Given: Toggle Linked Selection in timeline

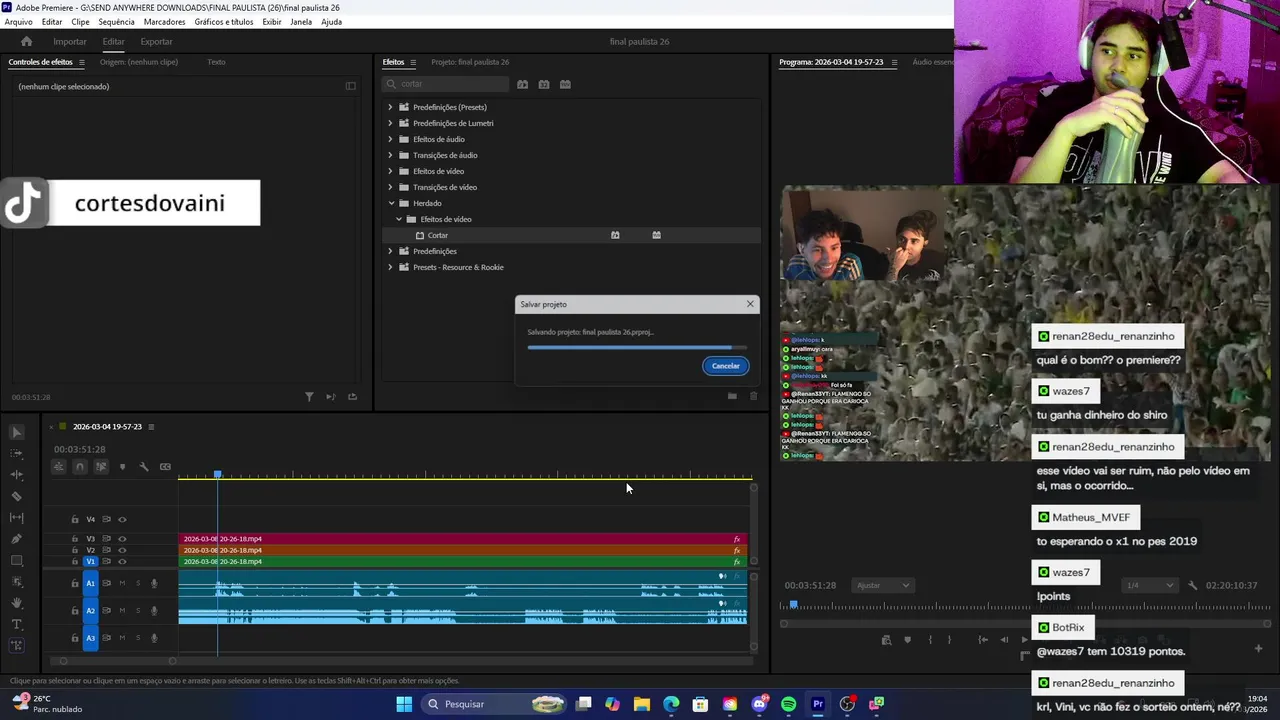Looking at the screenshot, I should [x=101, y=467].
